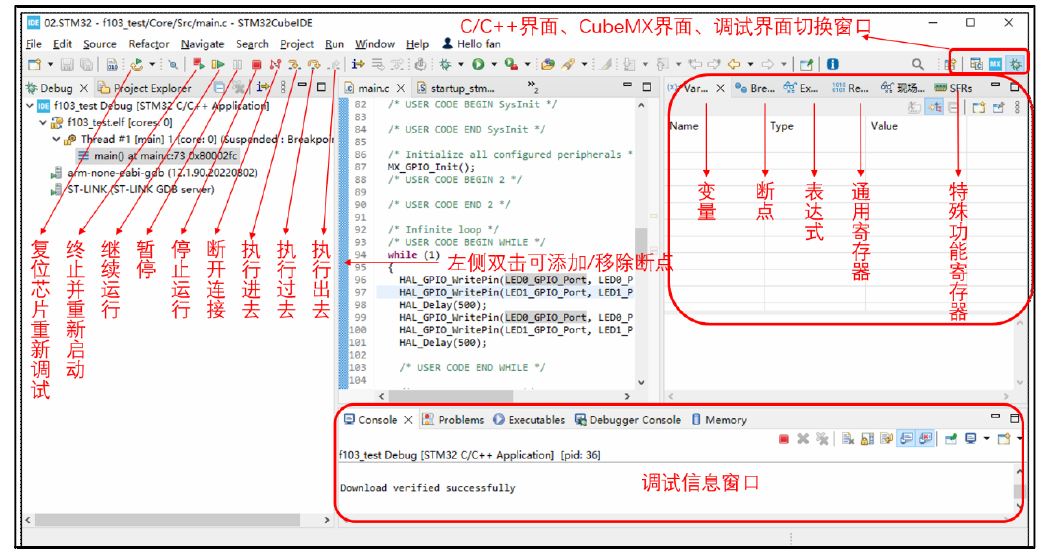This screenshot has width=1056, height=555.
Task: Click the Step Into icon
Action: [294, 65]
